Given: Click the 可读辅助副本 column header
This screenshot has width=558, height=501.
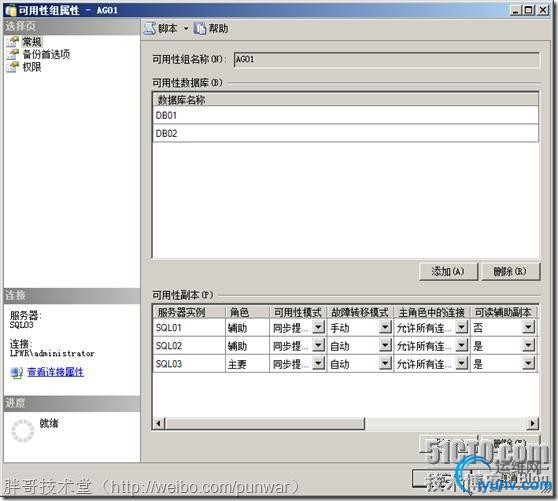Looking at the screenshot, I should 504,312.
